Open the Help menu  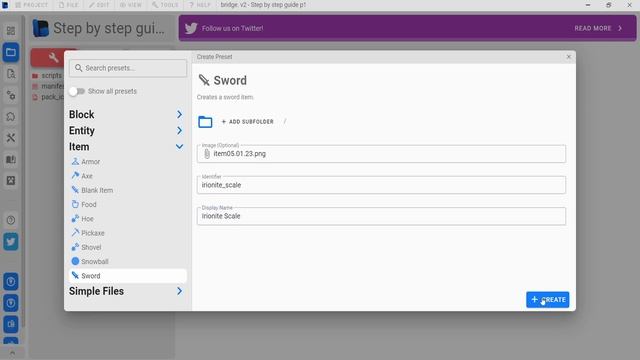200,5
